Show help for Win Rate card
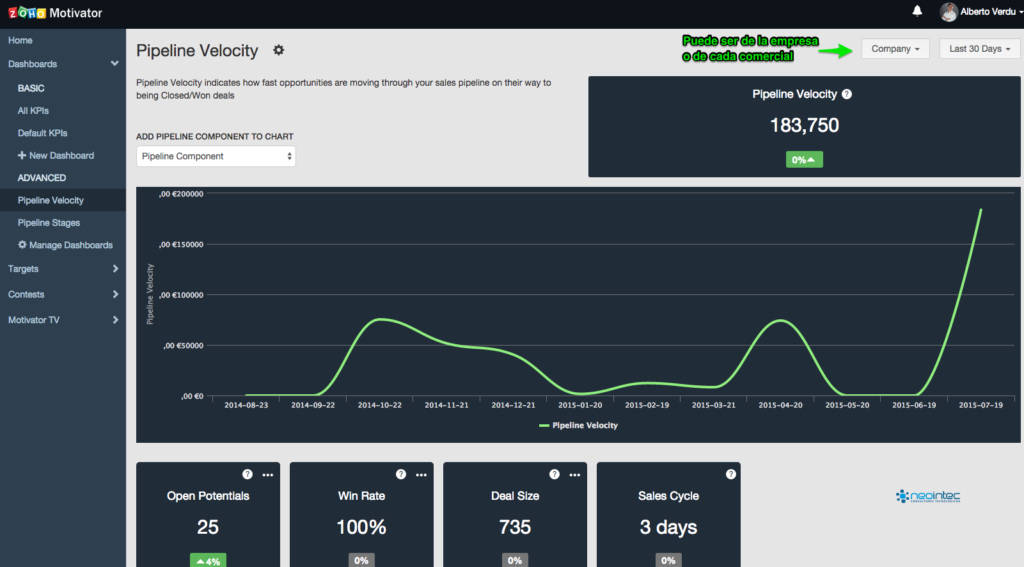1024x567 pixels. coord(400,474)
